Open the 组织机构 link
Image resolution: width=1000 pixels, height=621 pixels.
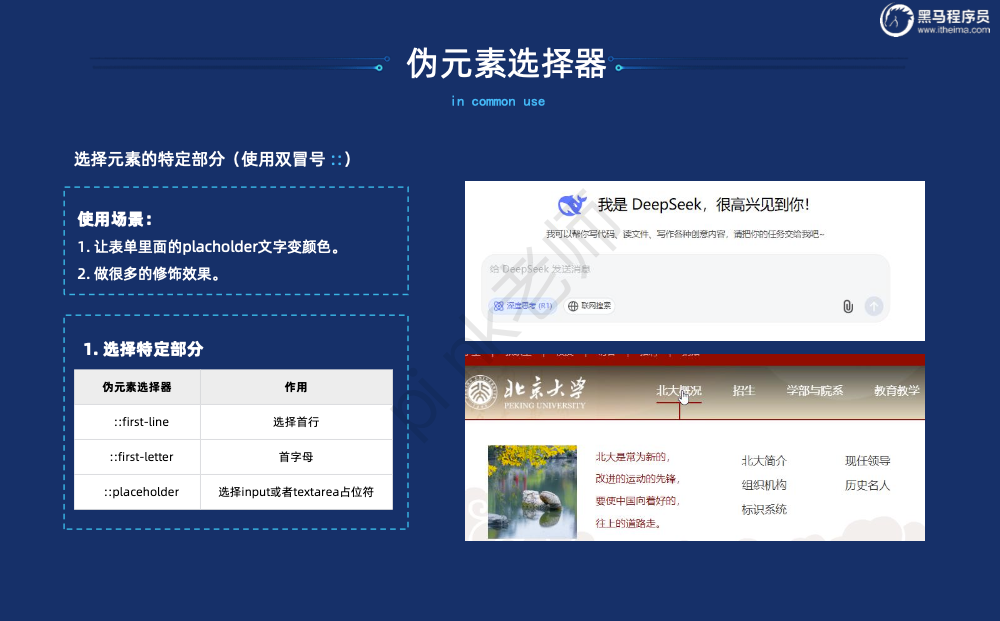[x=764, y=485]
